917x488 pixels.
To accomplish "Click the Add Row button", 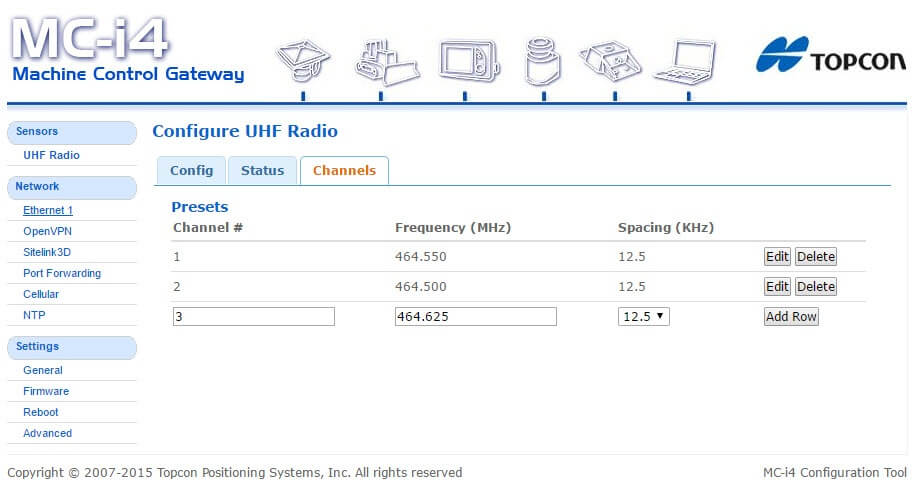I will pyautogui.click(x=791, y=317).
